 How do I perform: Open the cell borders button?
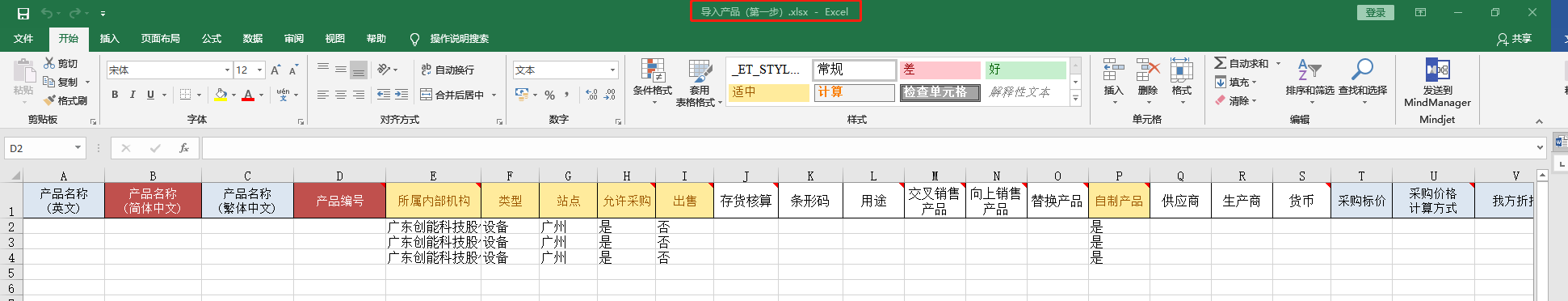point(186,95)
